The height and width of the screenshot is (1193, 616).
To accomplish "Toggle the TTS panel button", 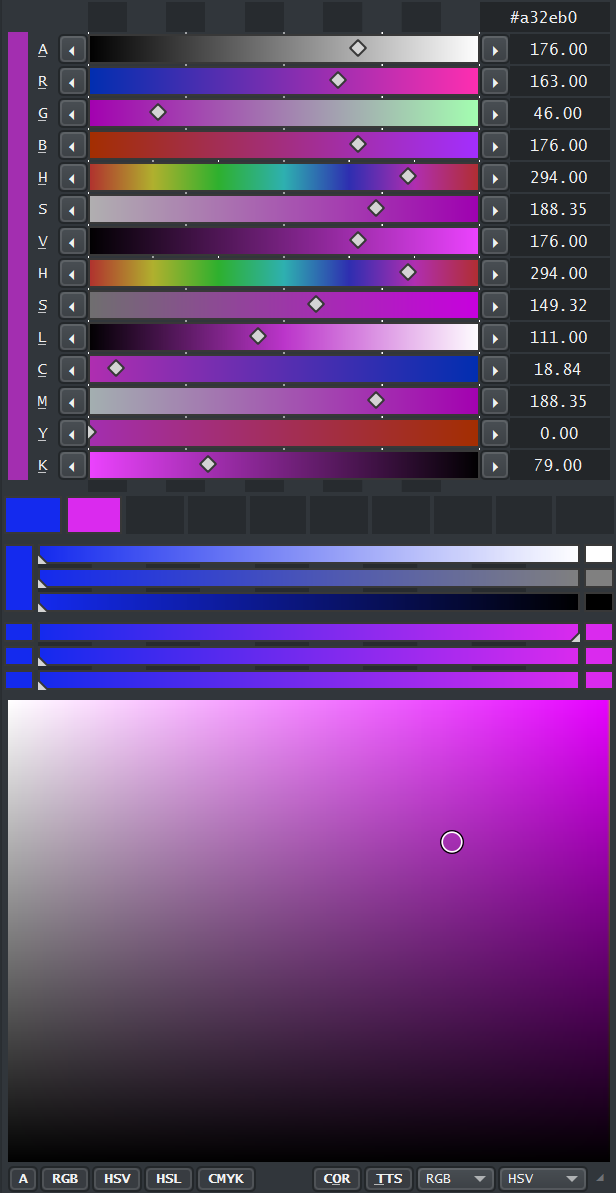I will (x=389, y=1179).
